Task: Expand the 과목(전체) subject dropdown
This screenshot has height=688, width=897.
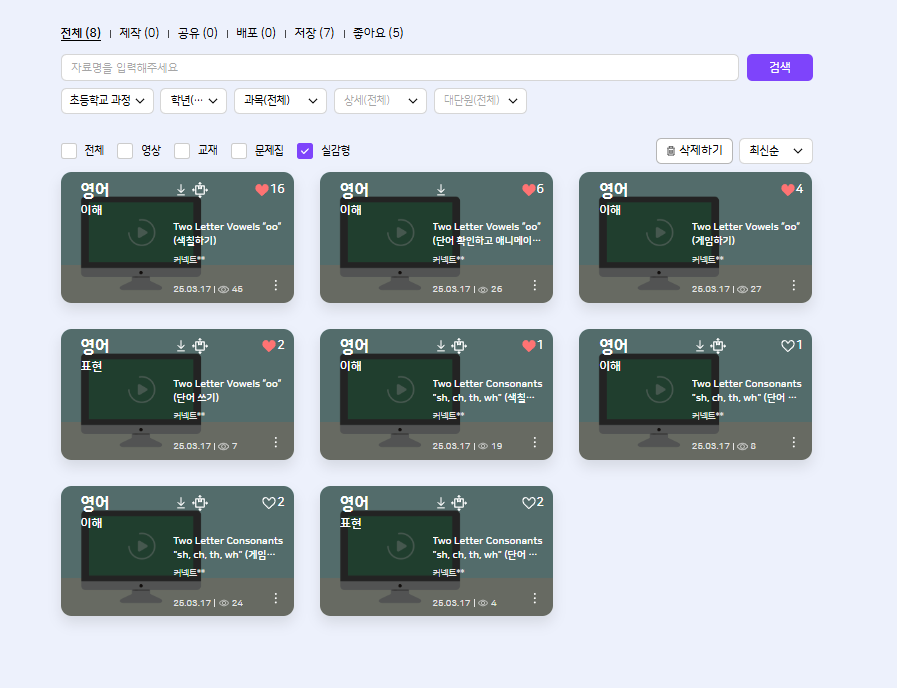Action: click(280, 101)
